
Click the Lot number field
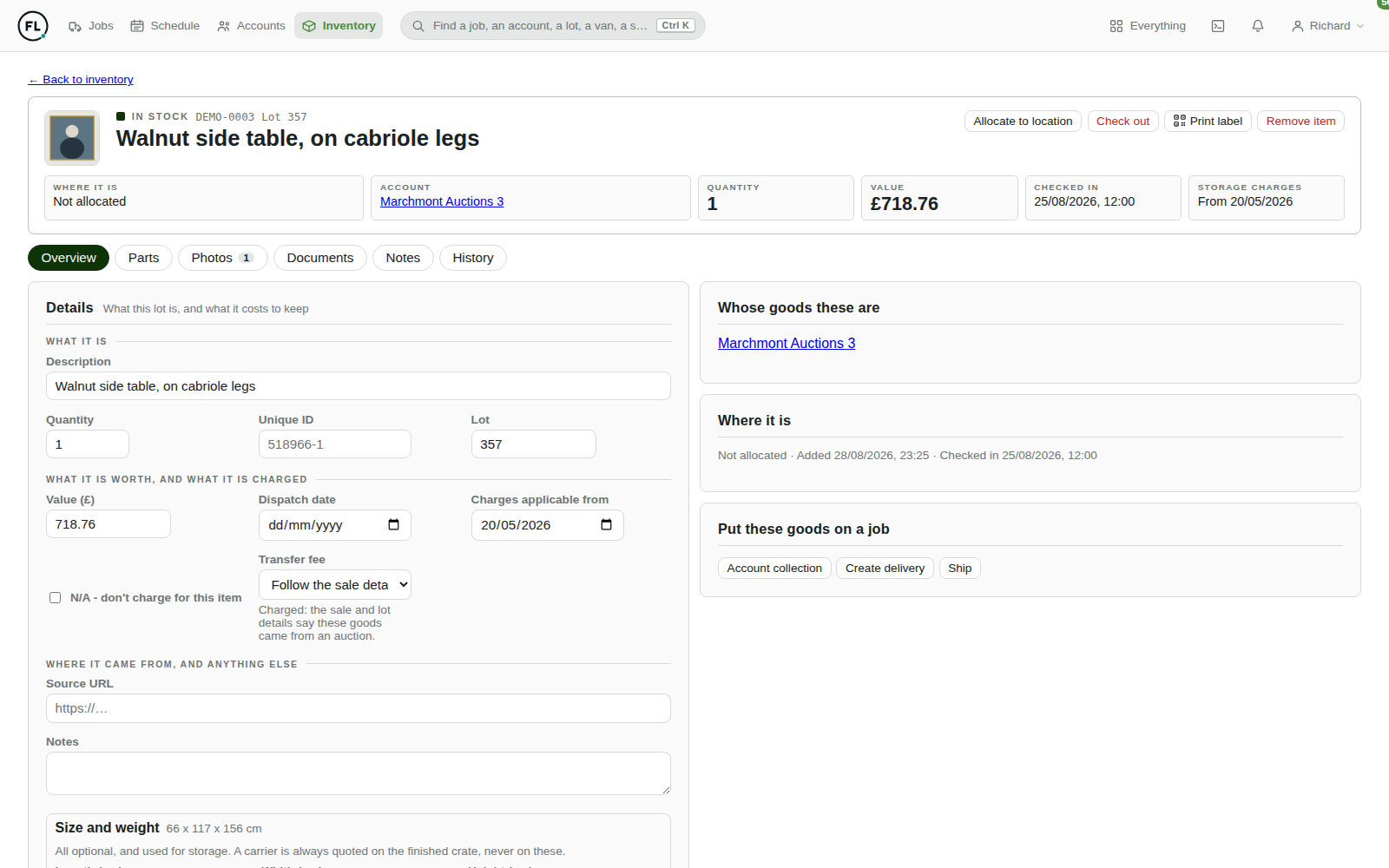[534, 444]
